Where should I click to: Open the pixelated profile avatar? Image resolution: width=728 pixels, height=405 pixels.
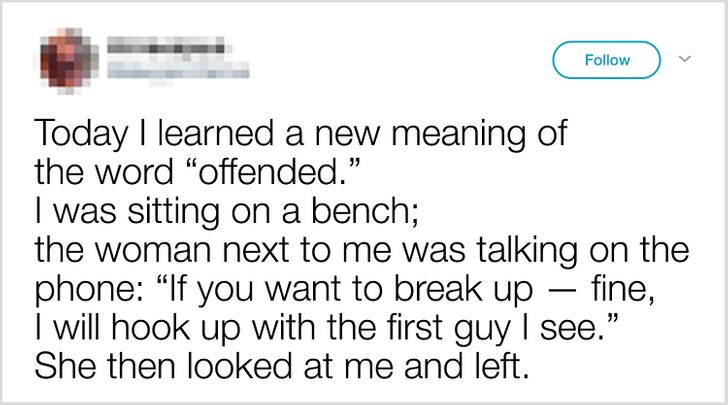(68, 60)
